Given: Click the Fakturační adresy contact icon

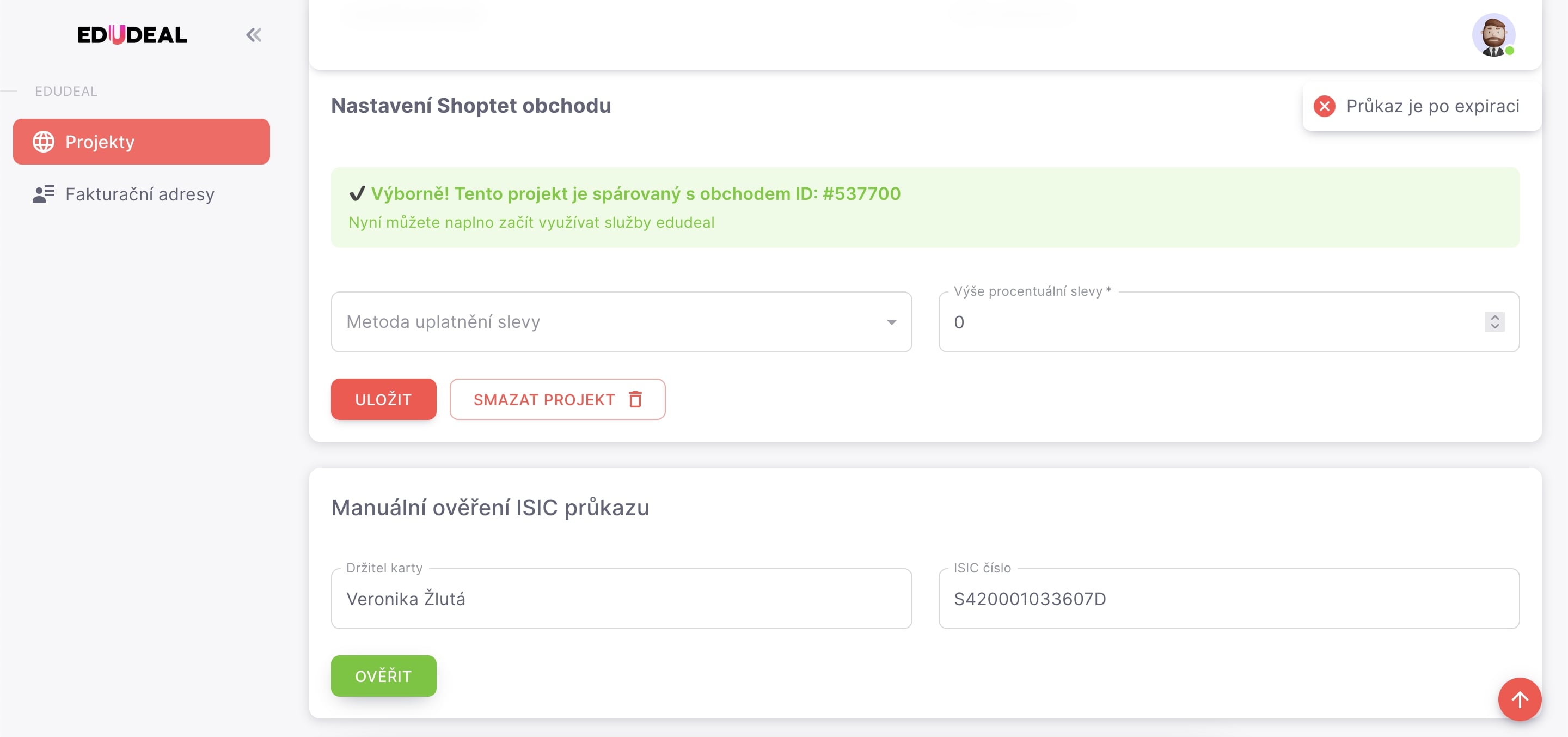Looking at the screenshot, I should tap(43, 194).
